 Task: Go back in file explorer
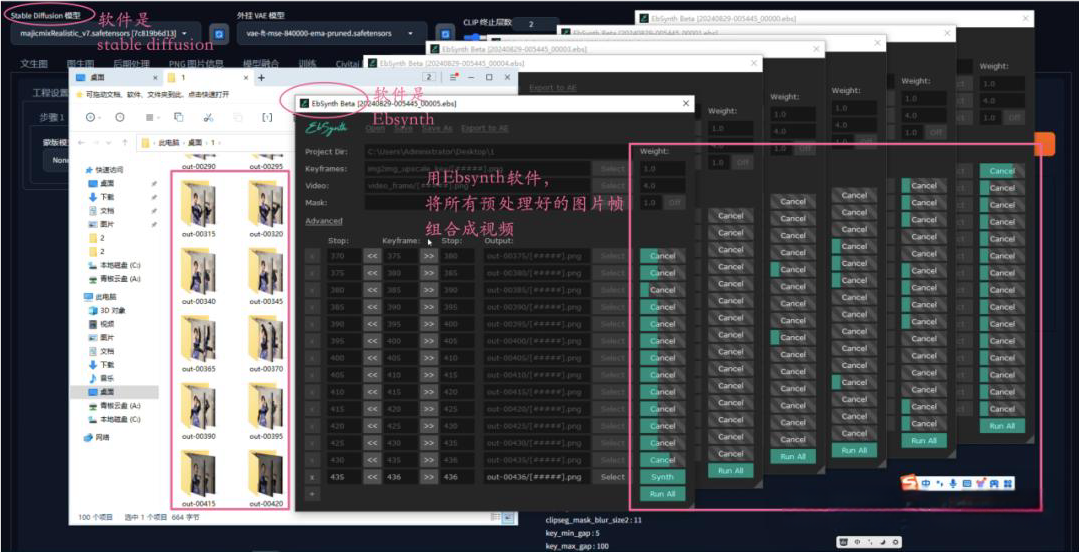coord(81,142)
